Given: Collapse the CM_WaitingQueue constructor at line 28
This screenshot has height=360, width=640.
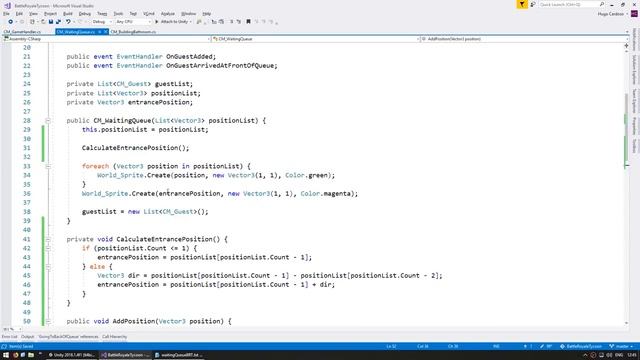Looking at the screenshot, I should [48, 121].
